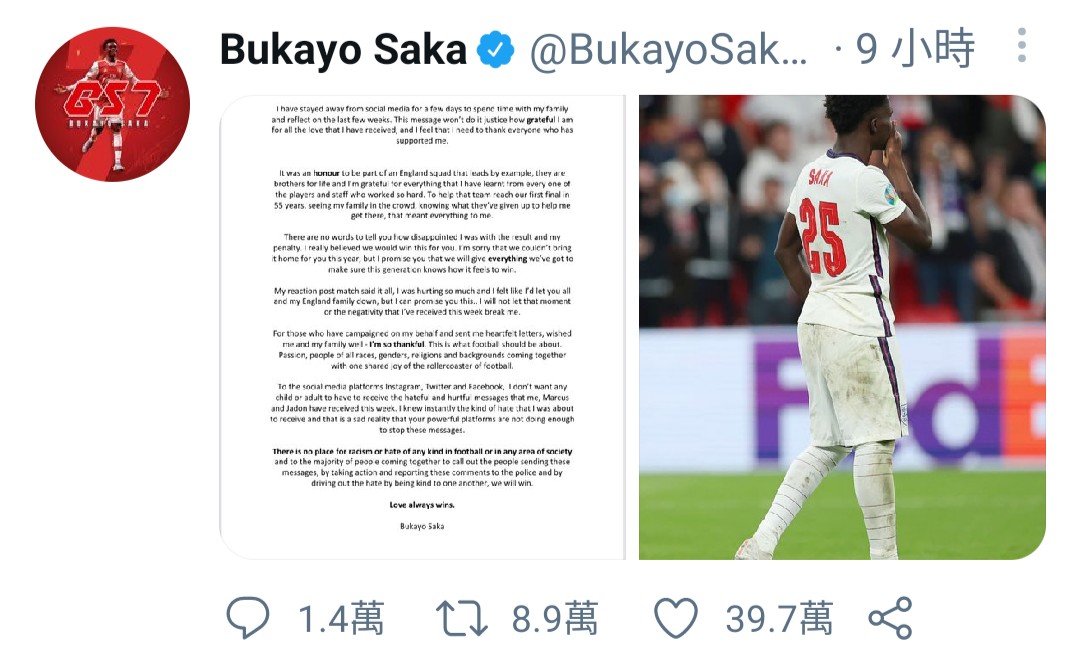The width and height of the screenshot is (1080, 672).
Task: Click the blue verified badge
Action: 496,50
